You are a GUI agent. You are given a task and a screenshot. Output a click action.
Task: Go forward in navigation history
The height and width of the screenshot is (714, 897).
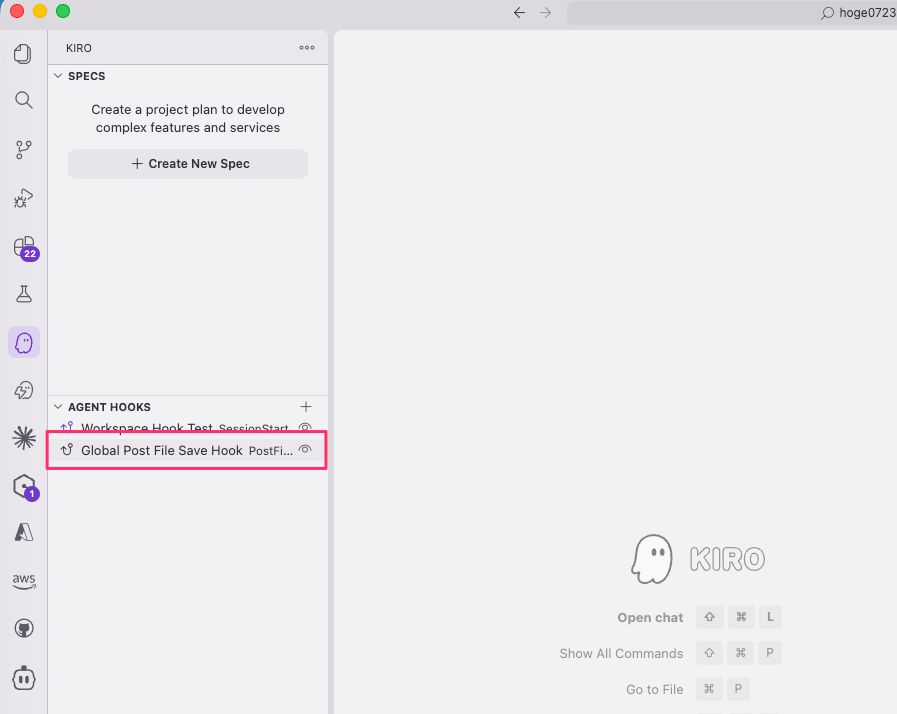546,13
